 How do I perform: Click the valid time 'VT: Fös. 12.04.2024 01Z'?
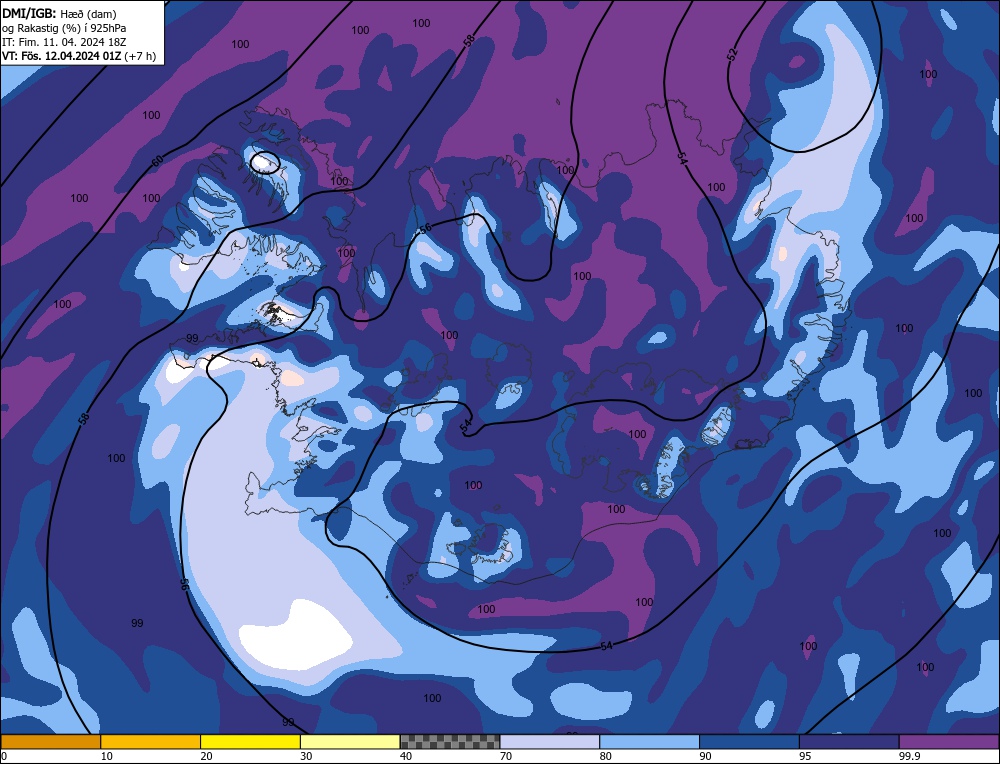pos(61,56)
